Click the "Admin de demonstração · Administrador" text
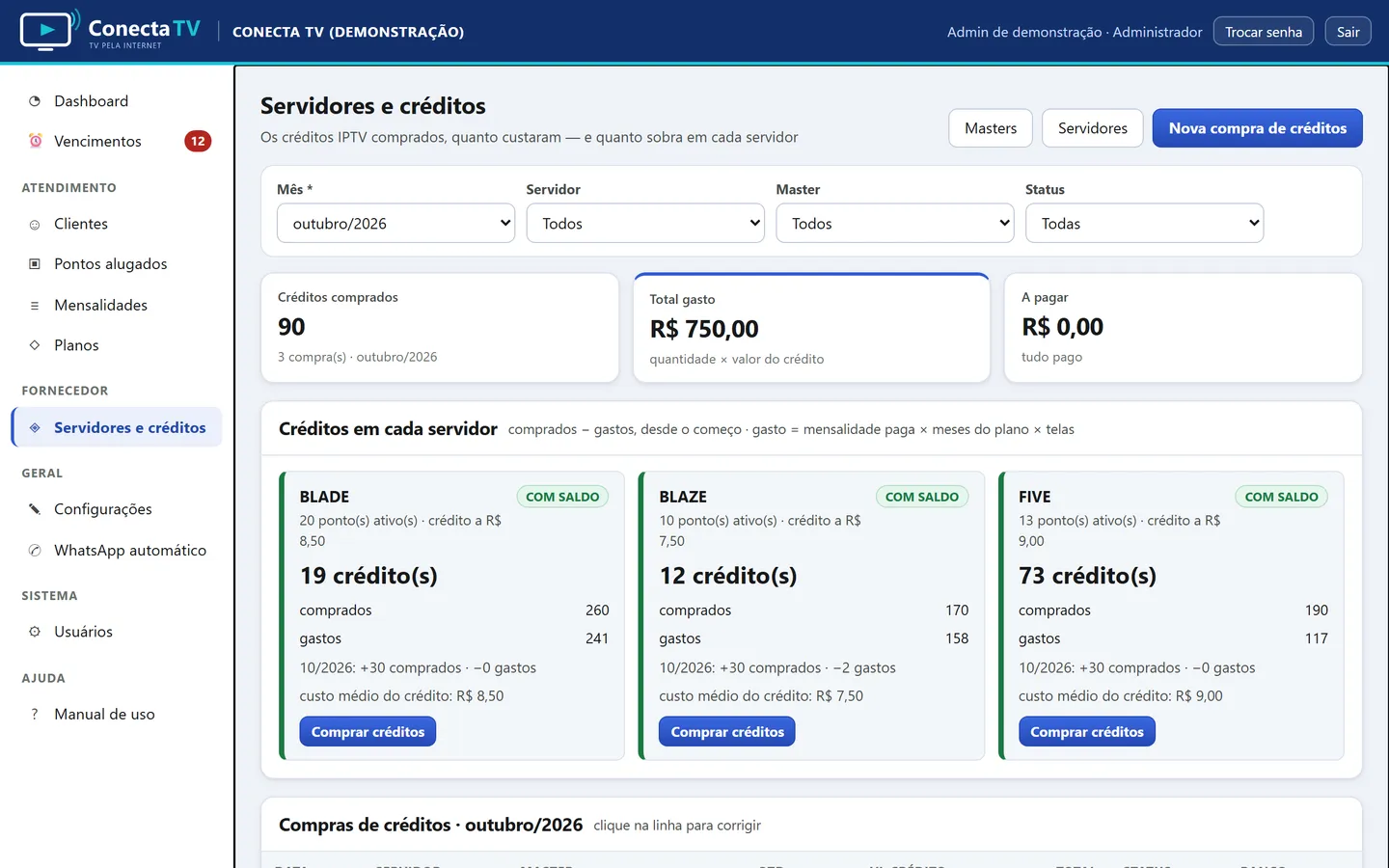This screenshot has width=1389, height=868. 1075,32
